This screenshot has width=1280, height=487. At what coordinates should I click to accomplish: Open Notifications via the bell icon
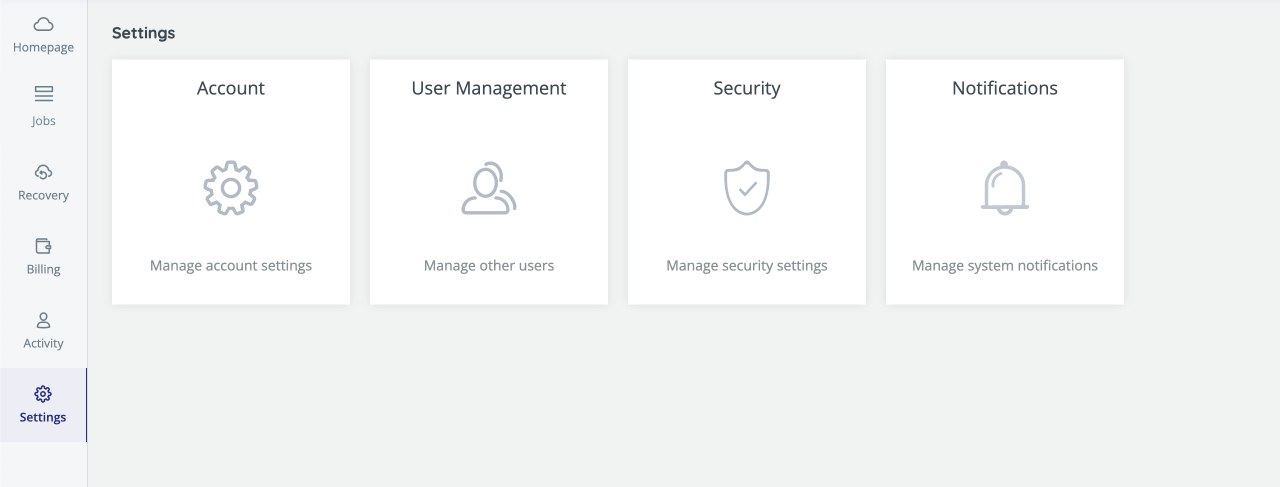pyautogui.click(x=1005, y=188)
